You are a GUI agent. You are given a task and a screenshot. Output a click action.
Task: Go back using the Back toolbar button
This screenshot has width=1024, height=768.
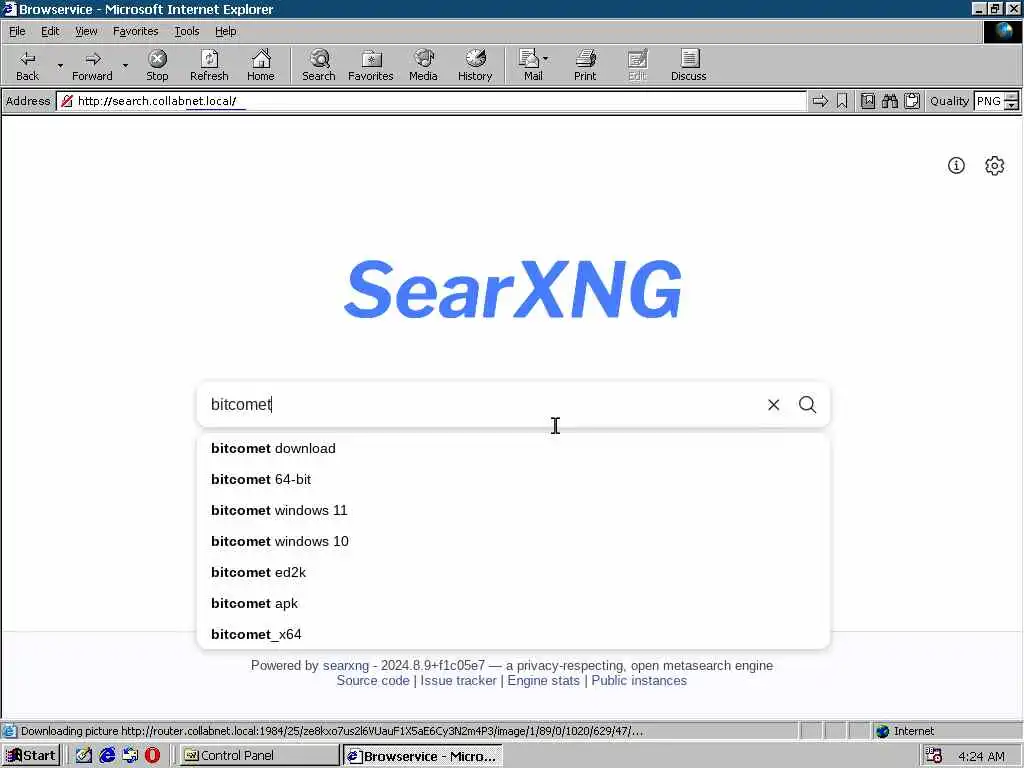[x=27, y=65]
